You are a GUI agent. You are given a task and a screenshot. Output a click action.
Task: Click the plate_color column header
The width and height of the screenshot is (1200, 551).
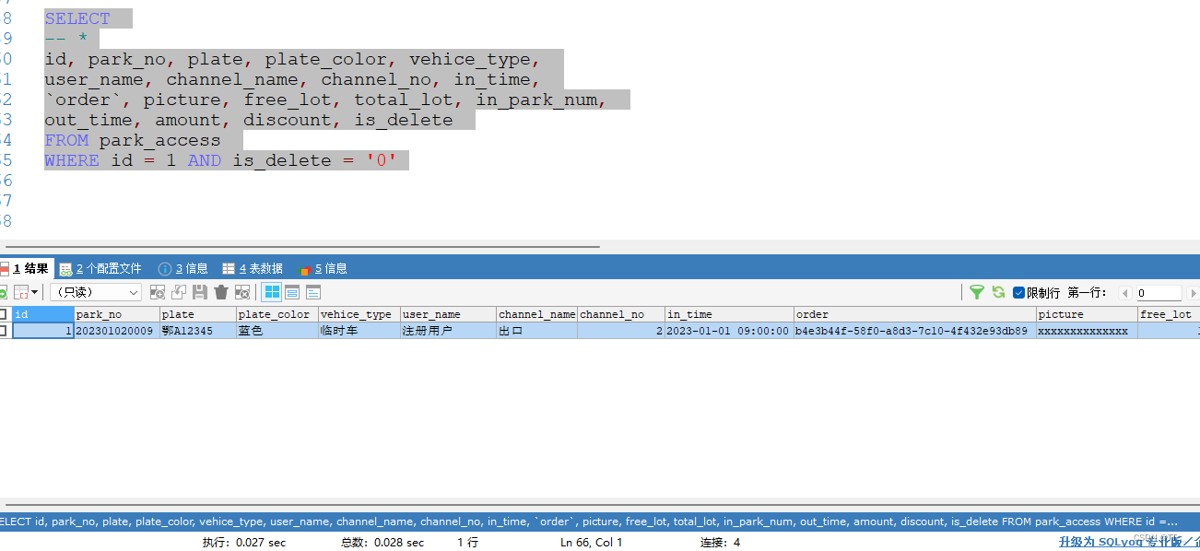277,314
